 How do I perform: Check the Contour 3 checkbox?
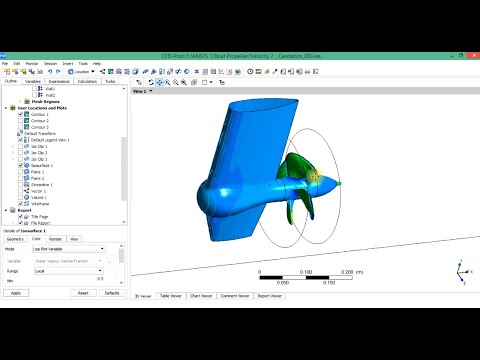(x=20, y=127)
